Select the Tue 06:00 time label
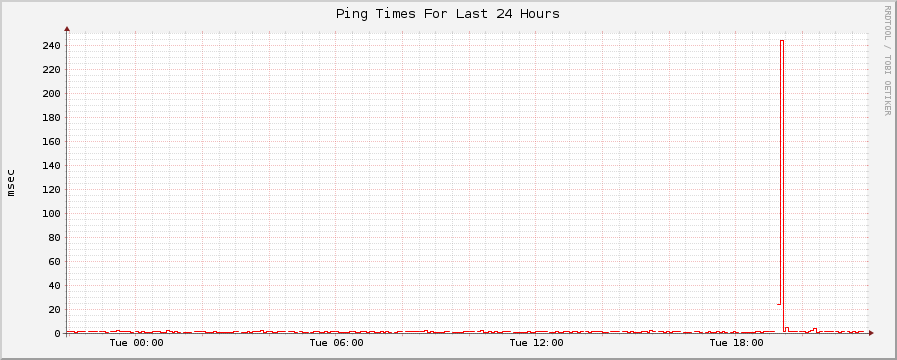Image resolution: width=897 pixels, height=360 pixels. pos(336,343)
